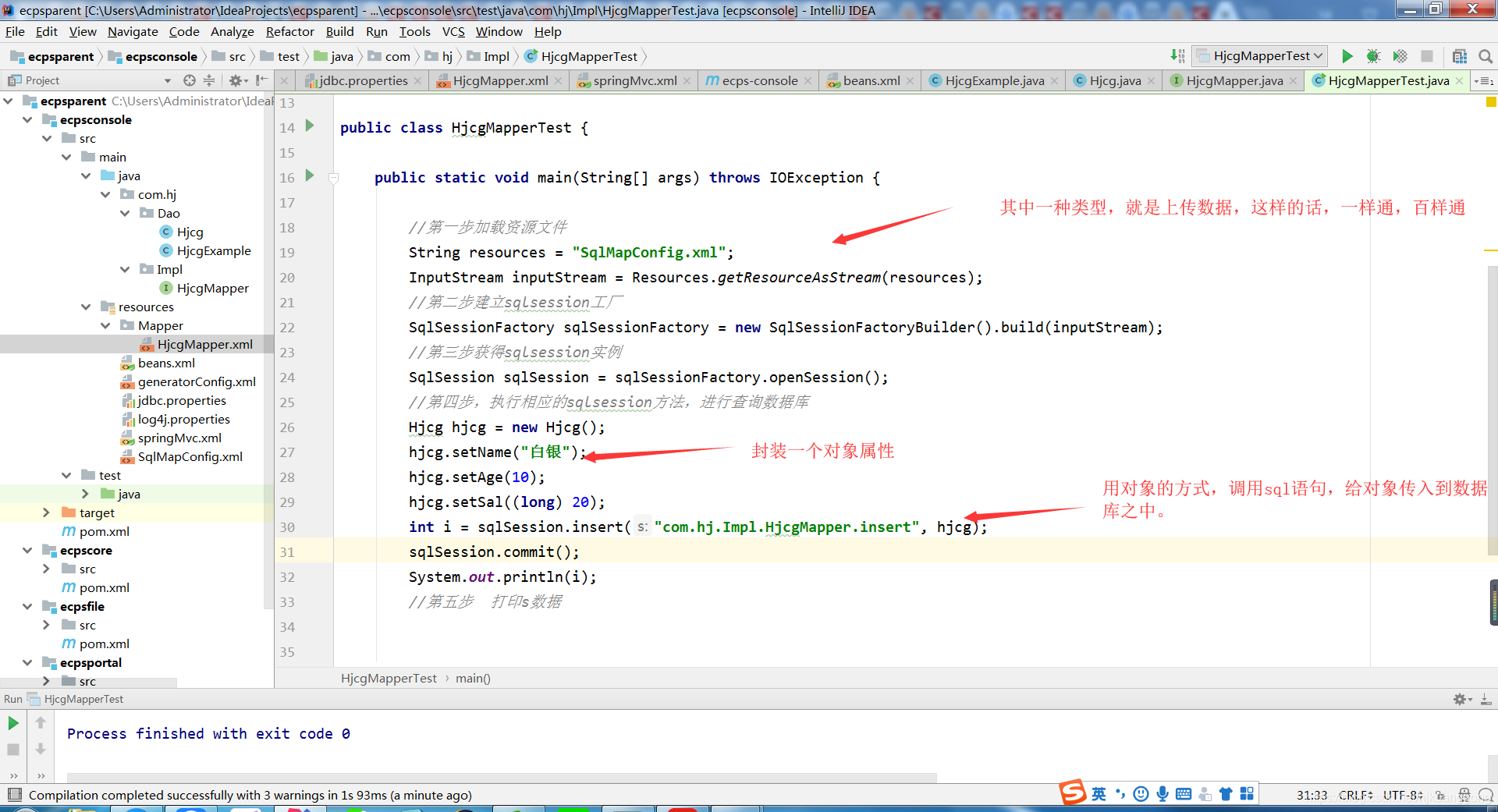The width and height of the screenshot is (1498, 812).
Task: Open Sogou skin shirt icon
Action: coord(1226,794)
